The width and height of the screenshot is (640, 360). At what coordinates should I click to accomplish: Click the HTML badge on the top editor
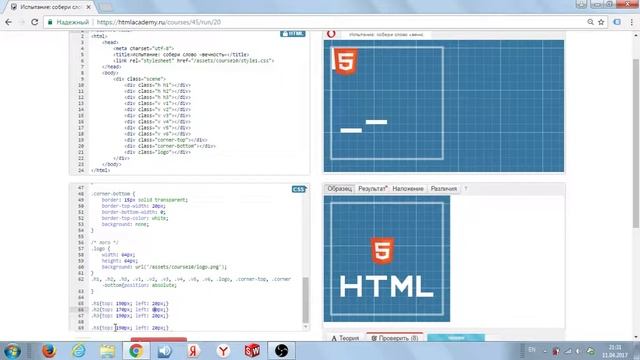coord(293,34)
